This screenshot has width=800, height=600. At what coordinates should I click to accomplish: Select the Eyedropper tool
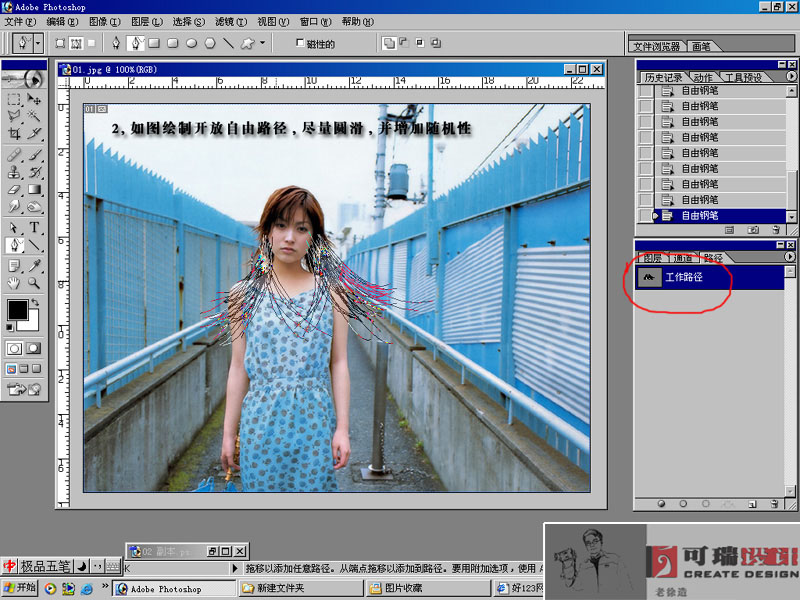click(35, 265)
